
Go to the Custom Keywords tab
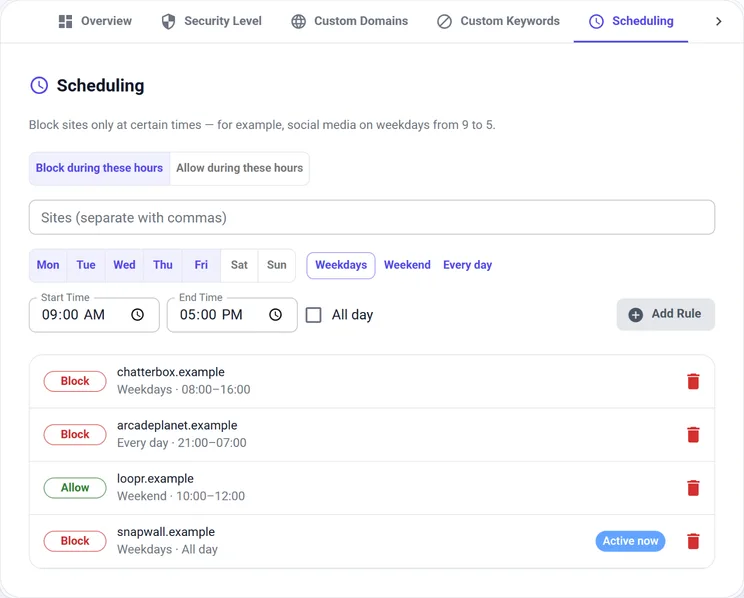click(x=498, y=21)
